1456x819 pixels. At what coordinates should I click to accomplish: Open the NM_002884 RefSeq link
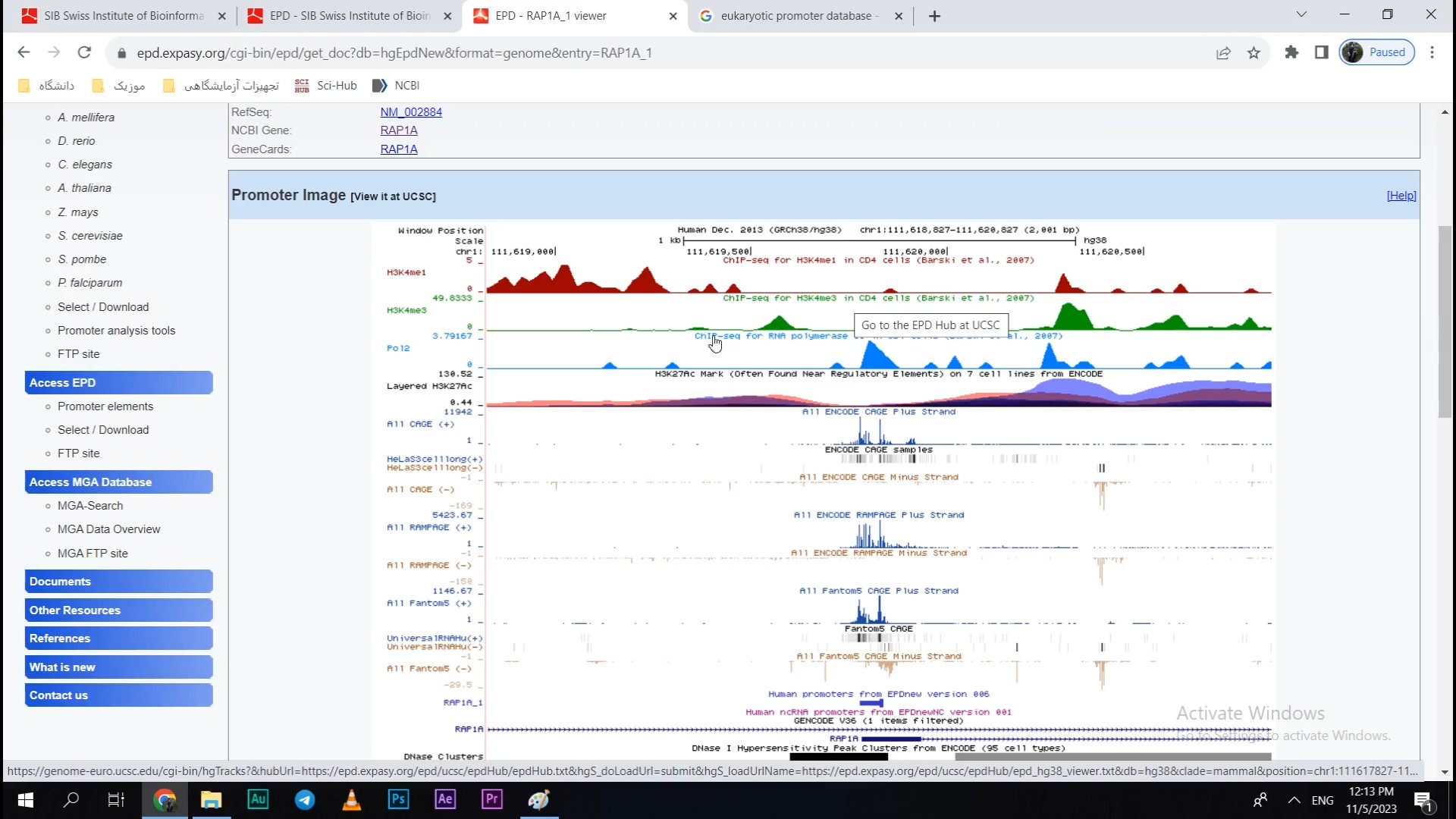point(411,112)
